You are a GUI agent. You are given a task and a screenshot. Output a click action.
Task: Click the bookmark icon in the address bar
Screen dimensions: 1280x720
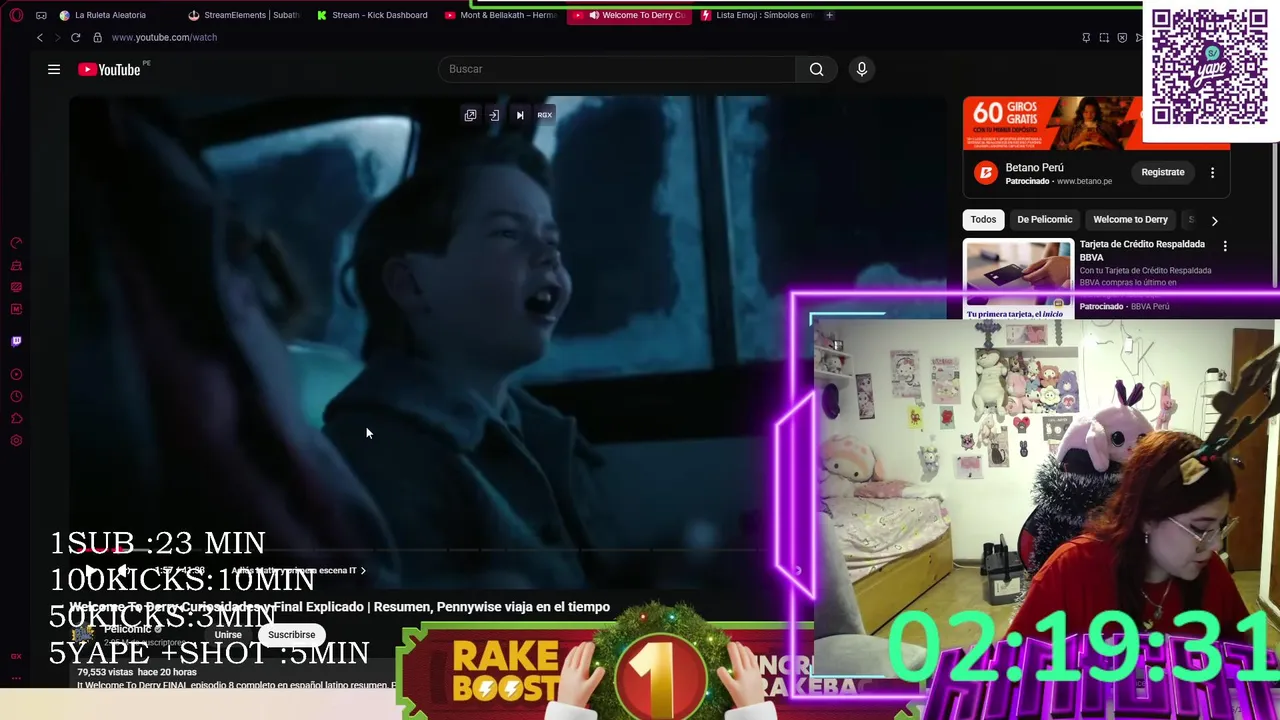click(1086, 37)
